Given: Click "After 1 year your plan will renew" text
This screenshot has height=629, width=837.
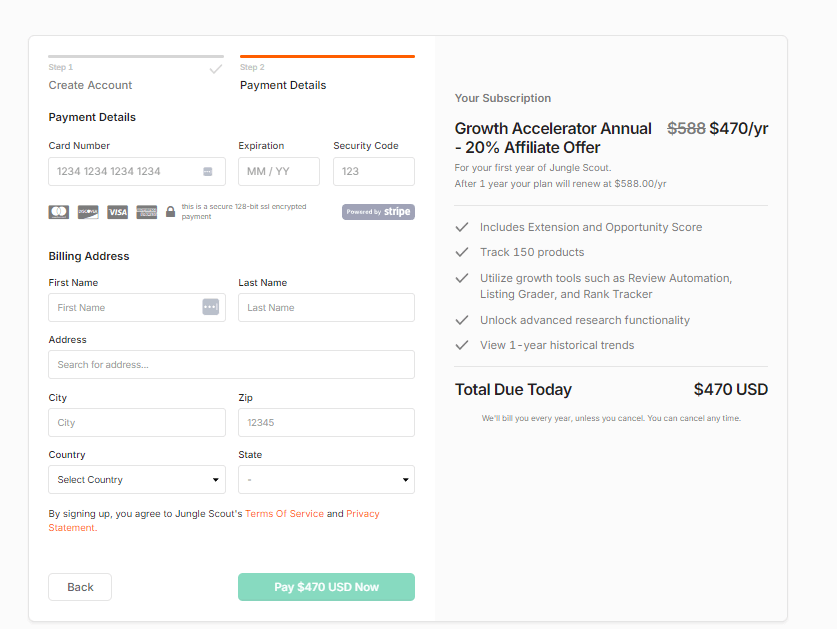Looking at the screenshot, I should (x=560, y=184).
